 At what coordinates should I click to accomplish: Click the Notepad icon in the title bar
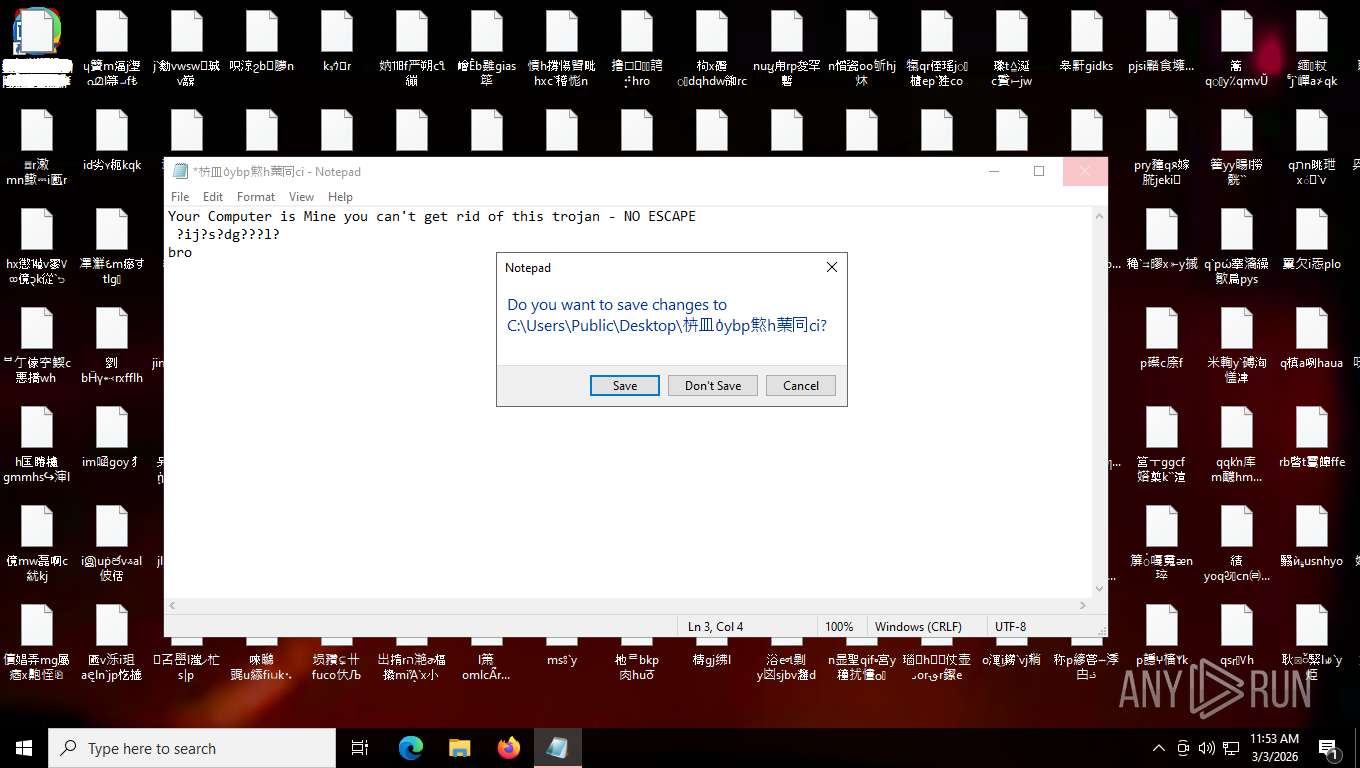click(180, 171)
